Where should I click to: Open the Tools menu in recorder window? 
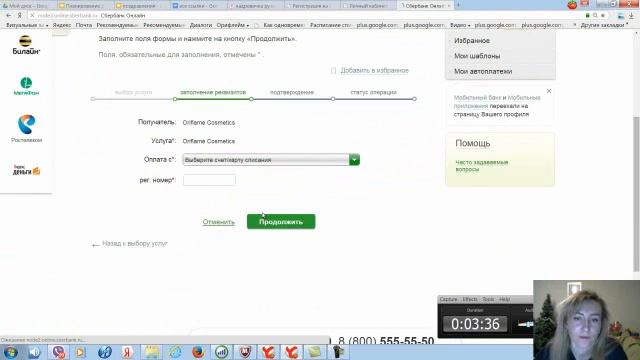(x=488, y=299)
